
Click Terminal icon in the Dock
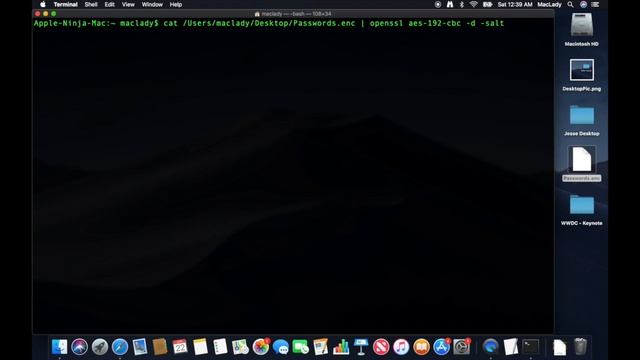pyautogui.click(x=531, y=347)
